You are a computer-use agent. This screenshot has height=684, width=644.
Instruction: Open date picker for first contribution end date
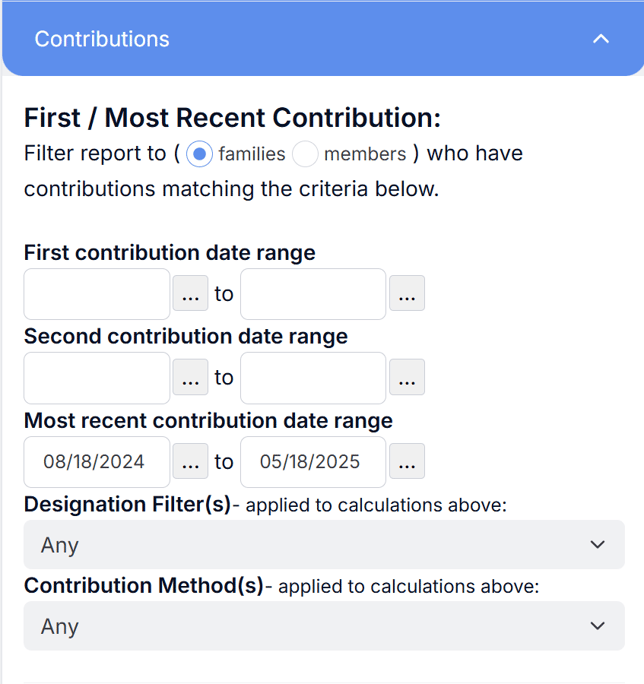407,293
